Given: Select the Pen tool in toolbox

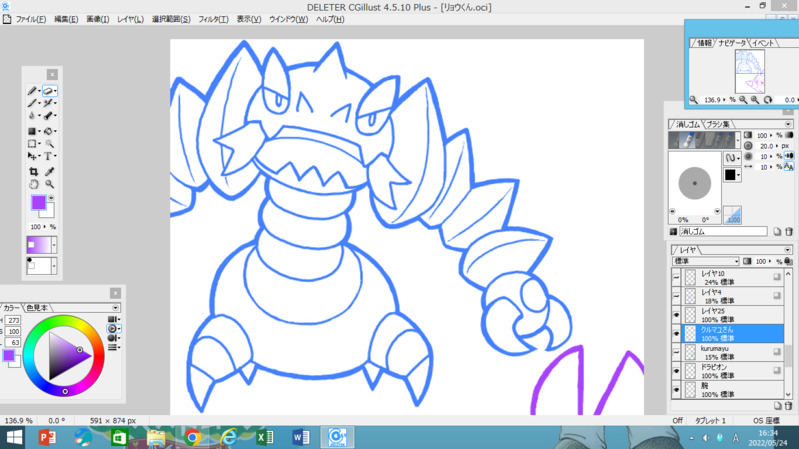Looking at the screenshot, I should [32, 91].
